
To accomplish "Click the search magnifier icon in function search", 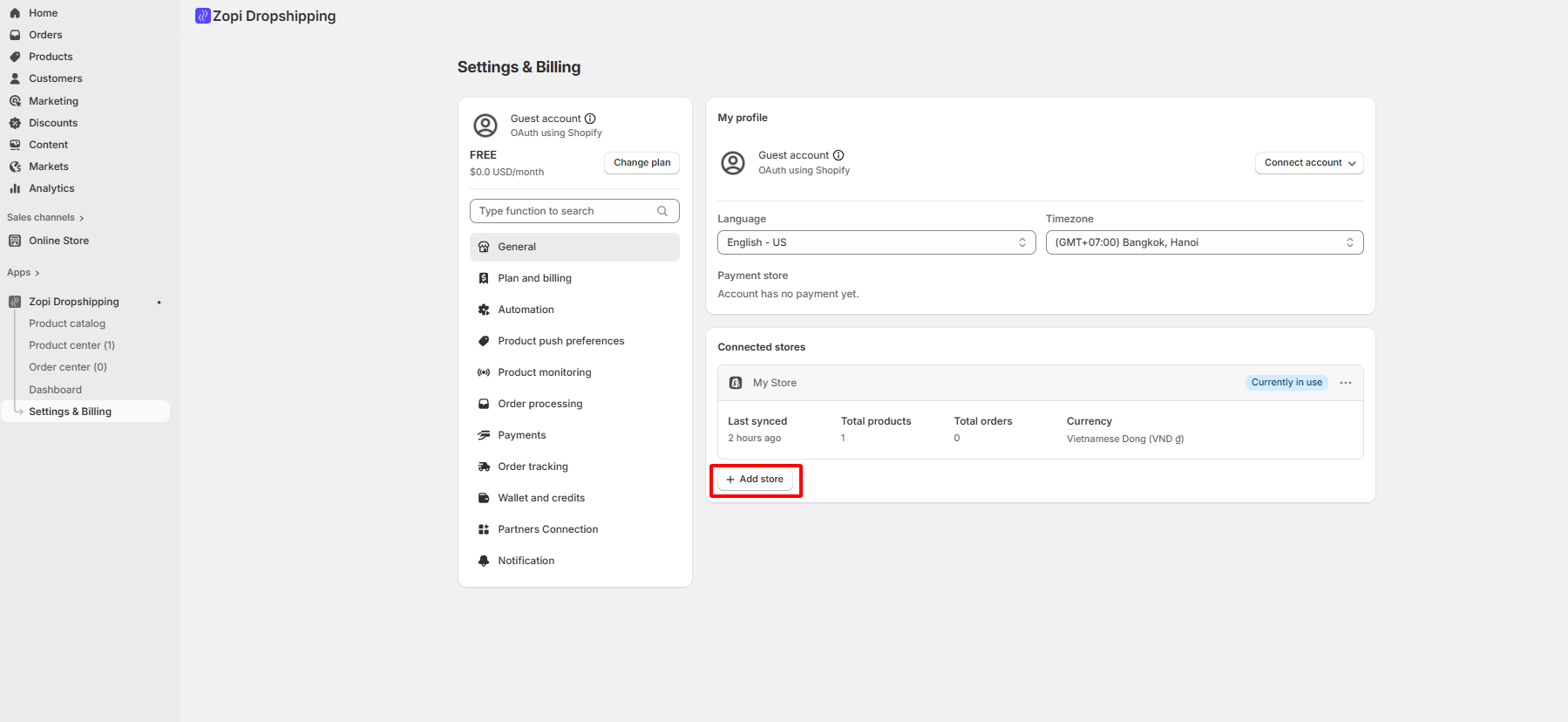I will pyautogui.click(x=662, y=211).
